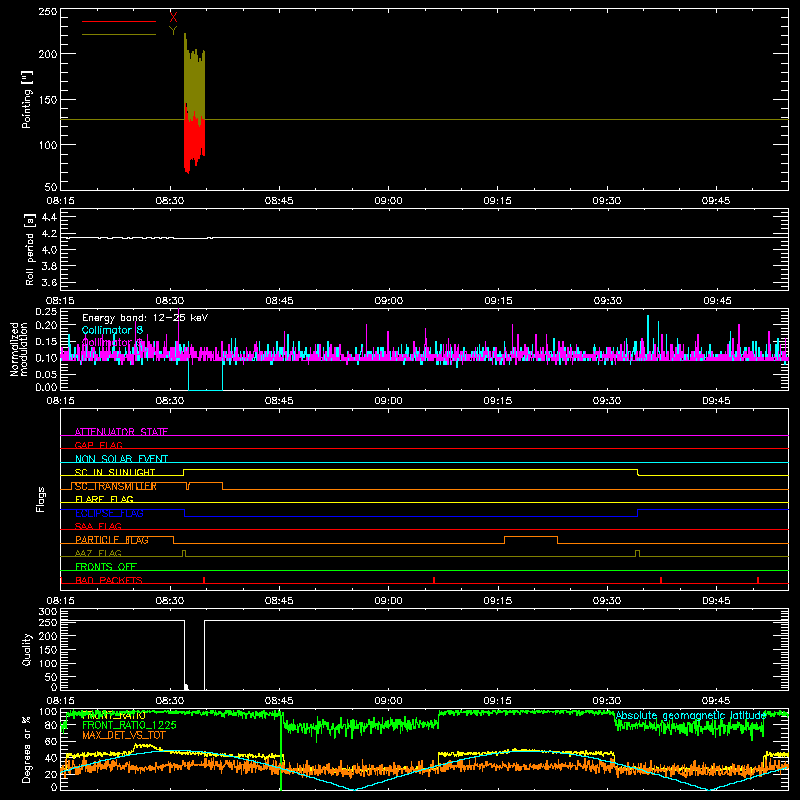Select the A4Z_FLAG label
This screenshot has width=800, height=800.
point(98,553)
